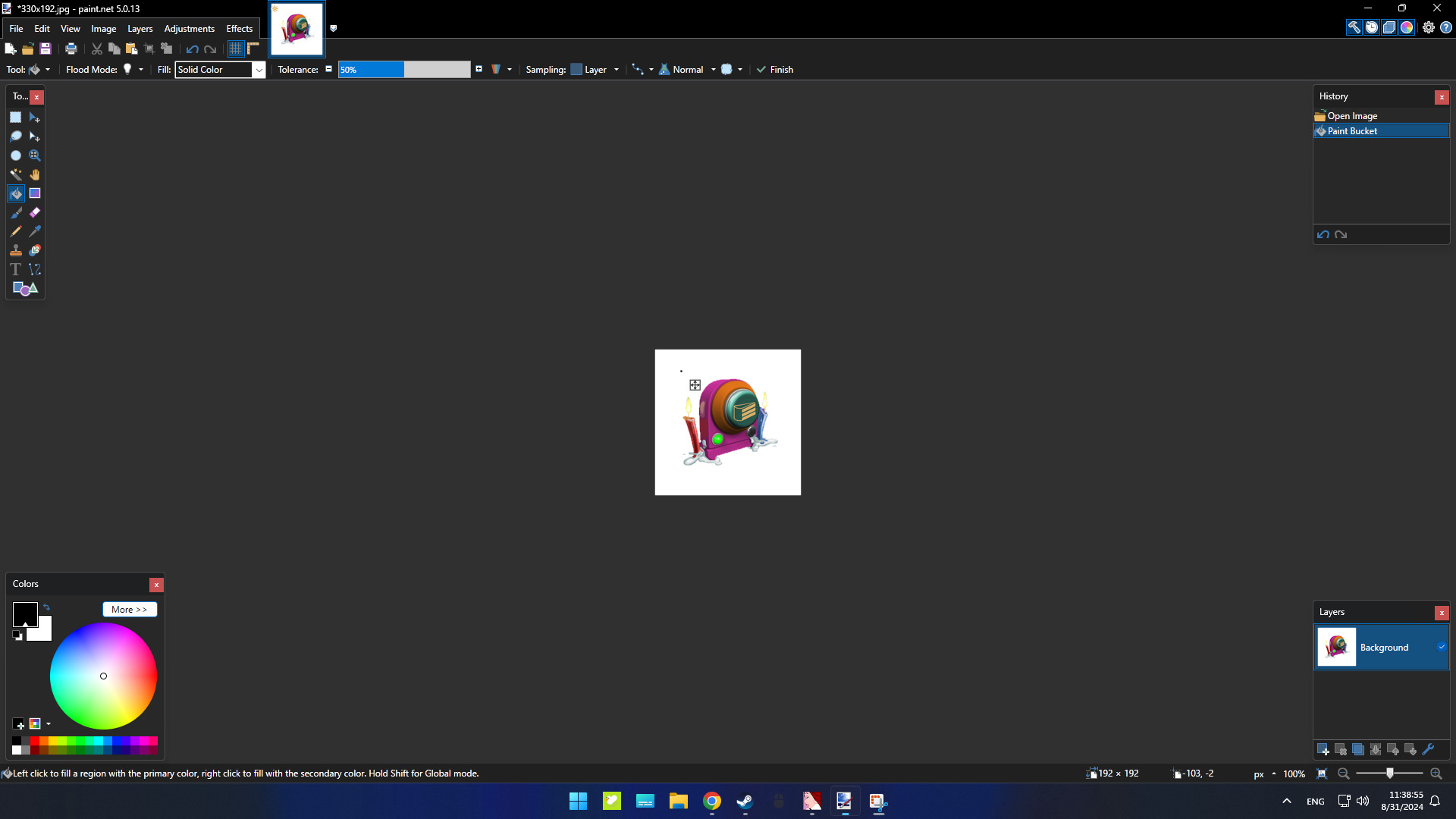Toggle Background layer visibility checkbox
This screenshot has width=1456, height=819.
pos(1441,647)
